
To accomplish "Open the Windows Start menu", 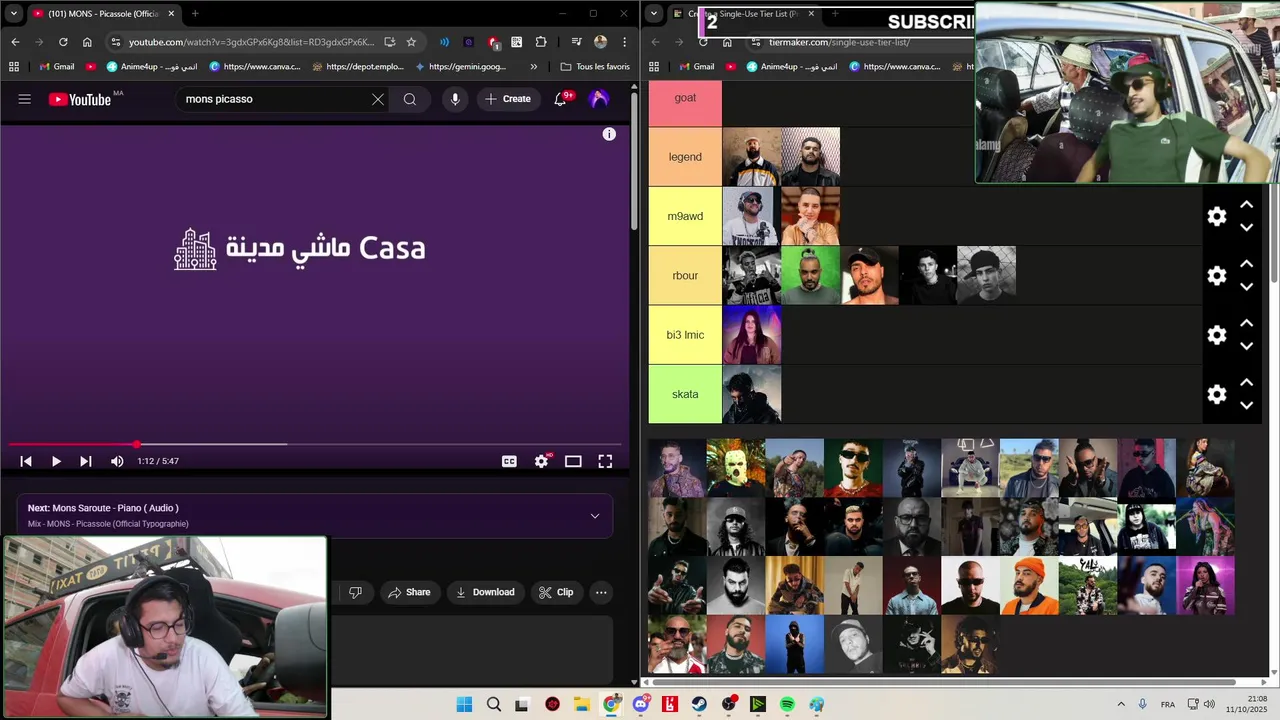I will point(464,704).
